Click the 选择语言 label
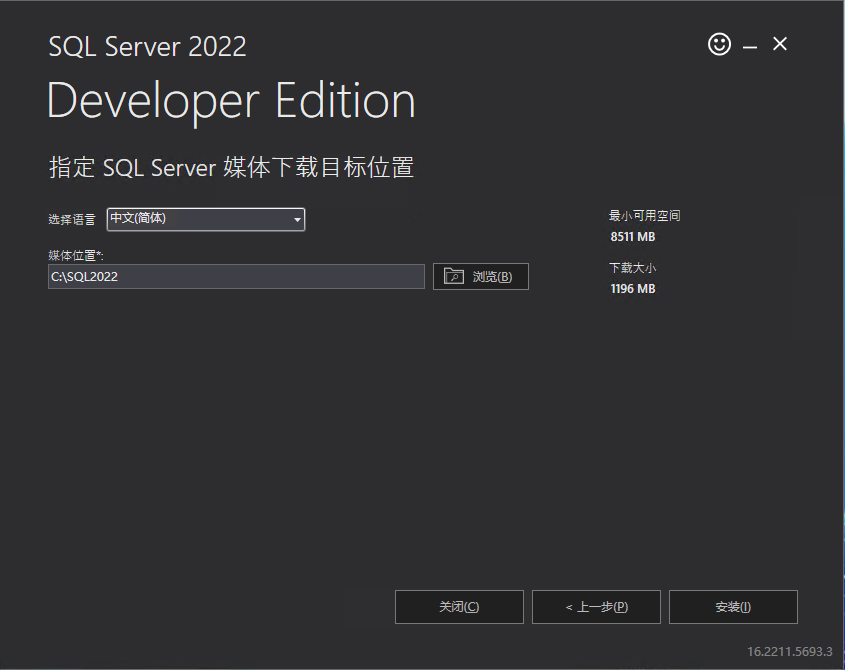845x670 pixels. click(72, 219)
